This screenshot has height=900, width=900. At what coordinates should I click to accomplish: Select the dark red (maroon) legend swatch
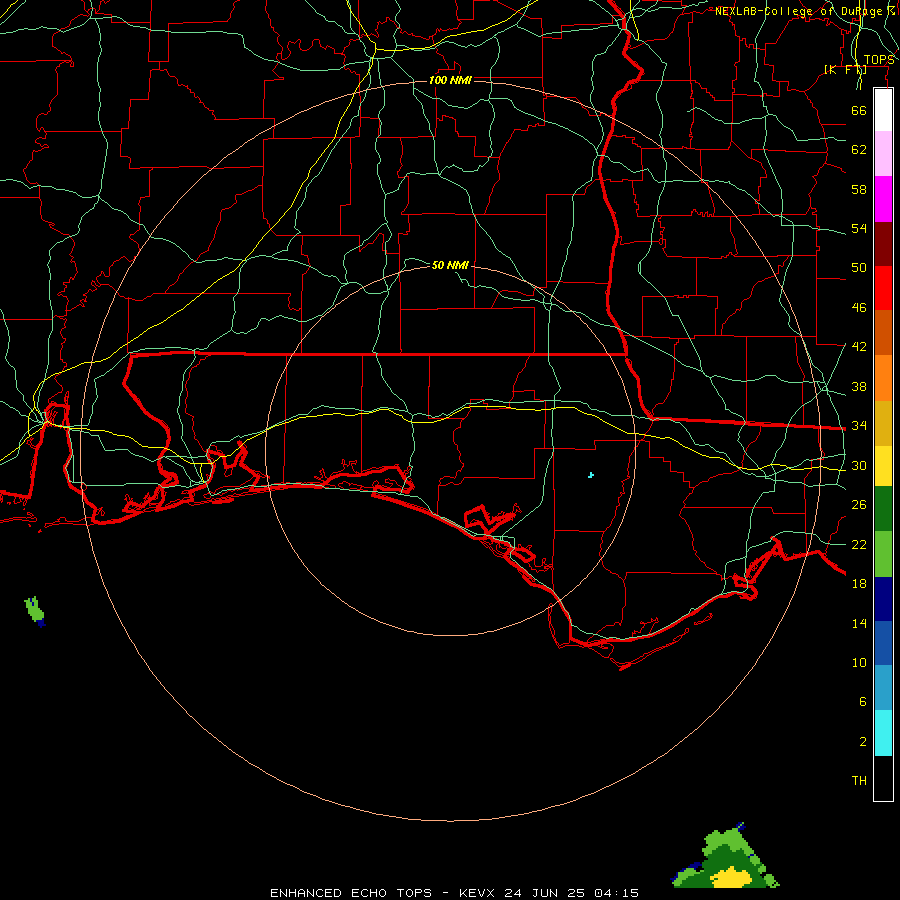[883, 243]
